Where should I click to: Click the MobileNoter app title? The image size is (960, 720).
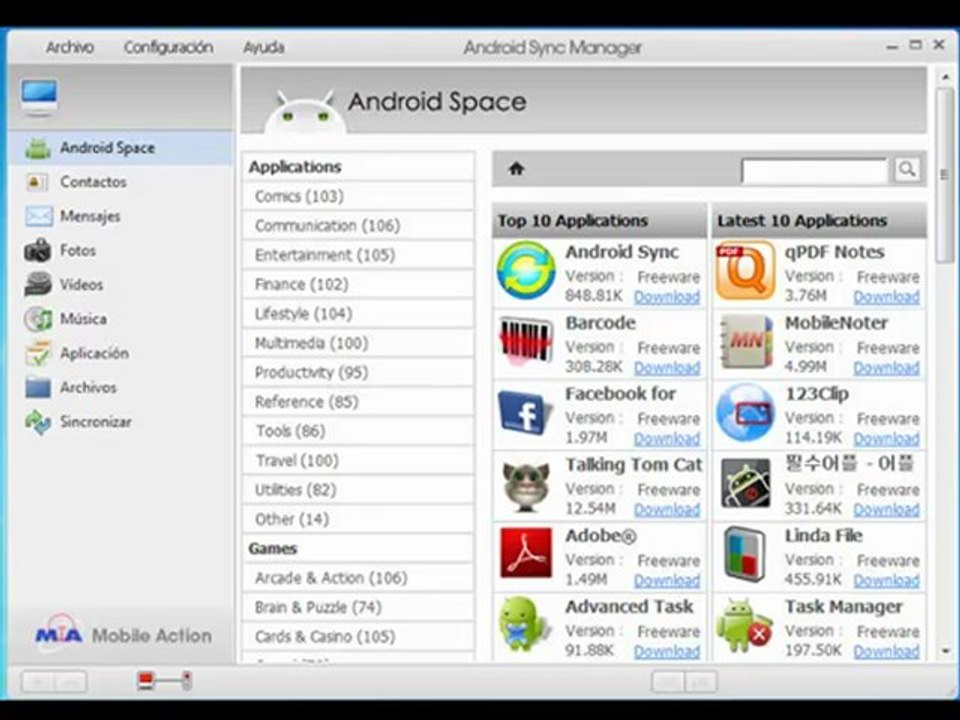click(836, 323)
